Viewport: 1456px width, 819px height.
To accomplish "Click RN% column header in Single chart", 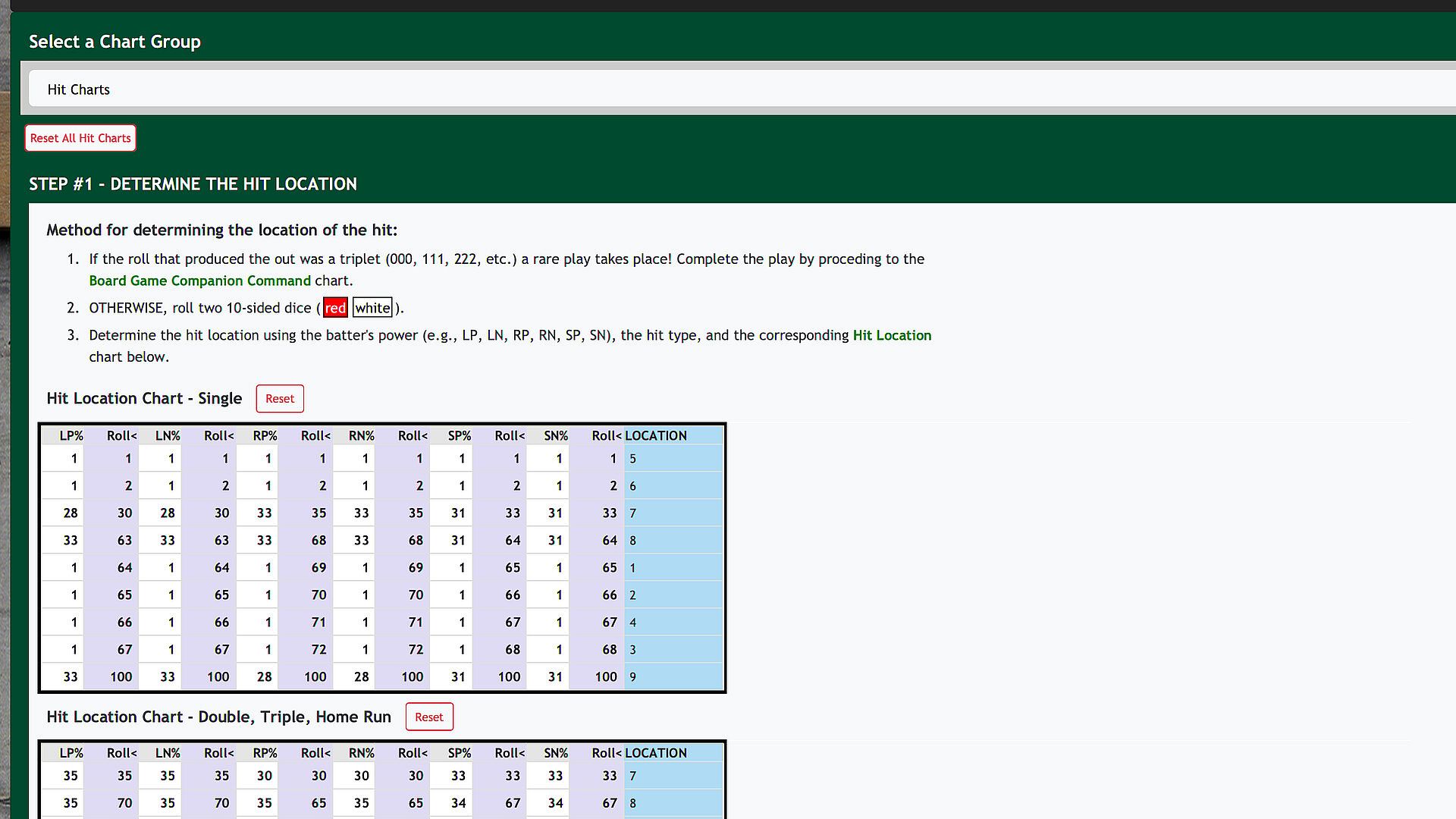I will tap(362, 436).
